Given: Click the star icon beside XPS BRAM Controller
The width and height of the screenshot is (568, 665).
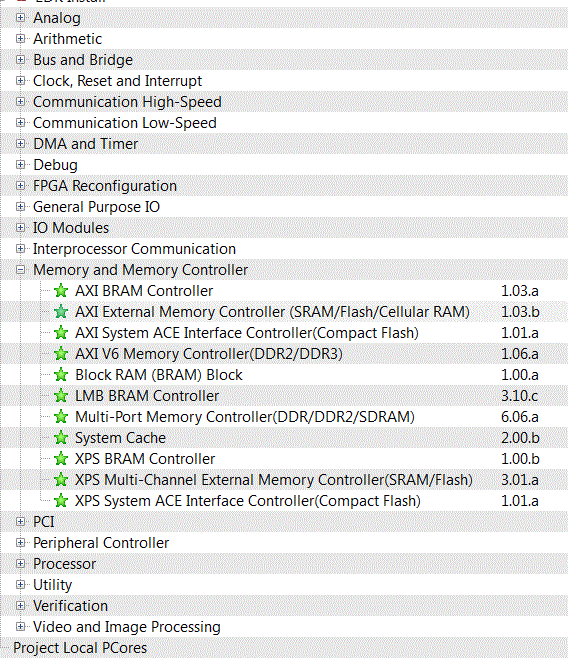Looking at the screenshot, I should click(x=61, y=459).
